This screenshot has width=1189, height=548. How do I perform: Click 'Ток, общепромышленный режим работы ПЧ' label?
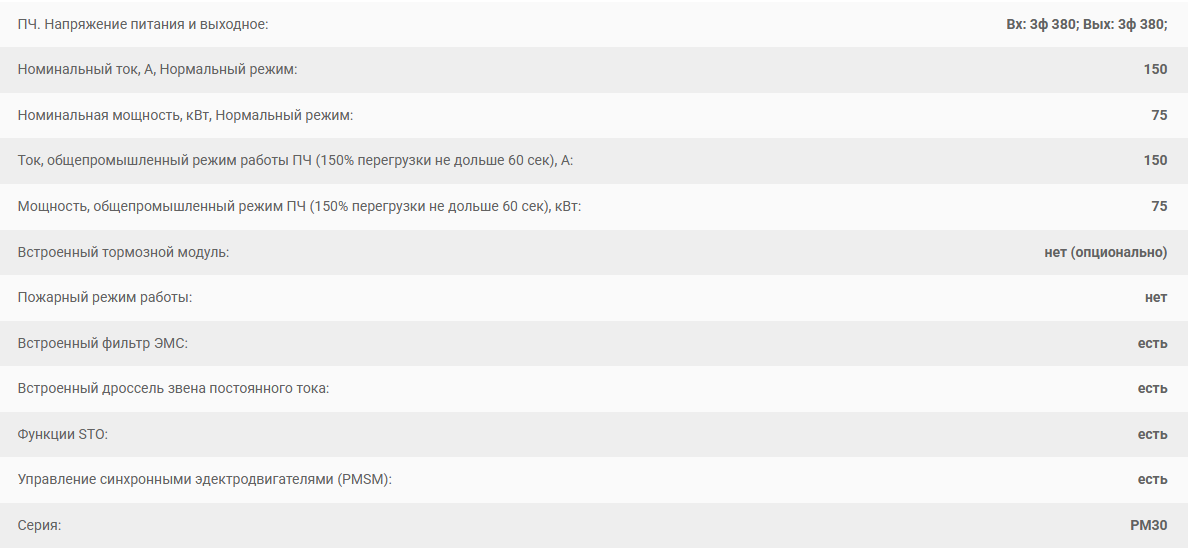(295, 161)
